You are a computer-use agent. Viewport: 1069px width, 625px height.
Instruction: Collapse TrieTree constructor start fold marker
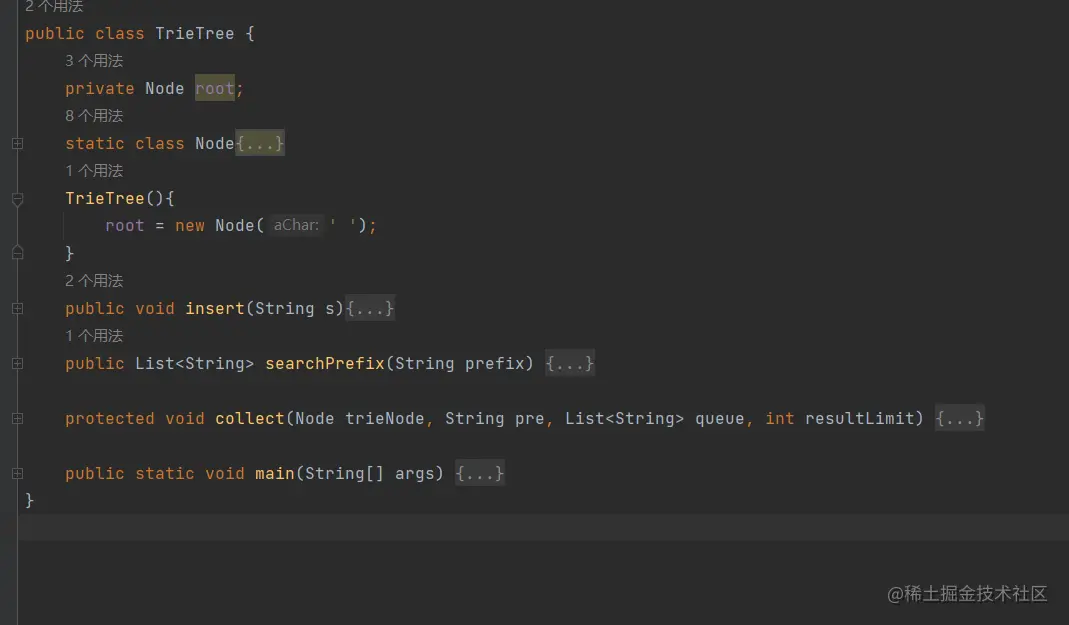coord(18,199)
